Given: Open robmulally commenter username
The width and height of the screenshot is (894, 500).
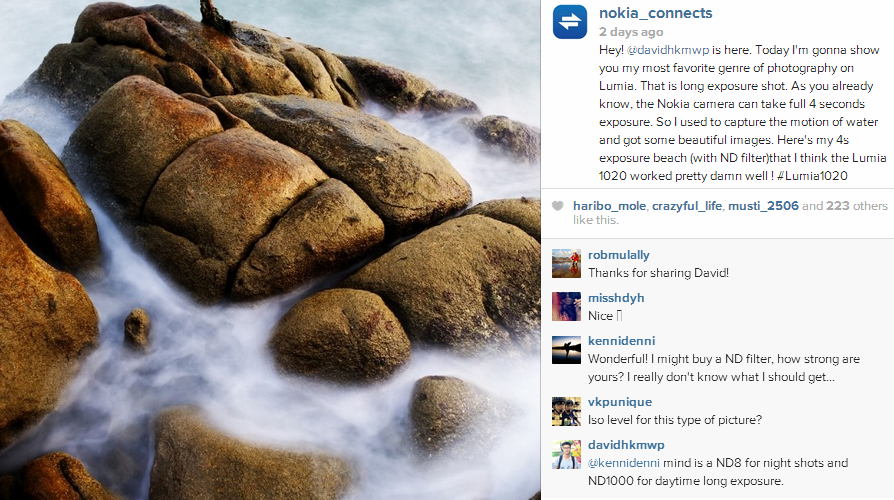Looking at the screenshot, I should (619, 255).
